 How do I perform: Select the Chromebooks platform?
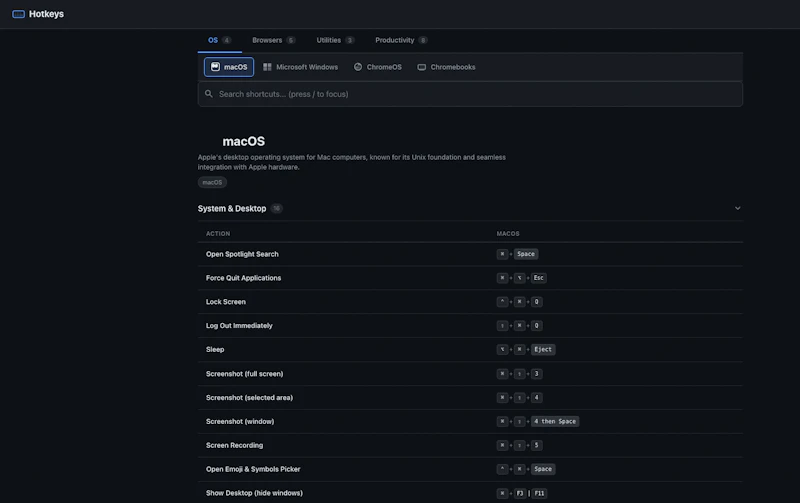click(x=446, y=67)
